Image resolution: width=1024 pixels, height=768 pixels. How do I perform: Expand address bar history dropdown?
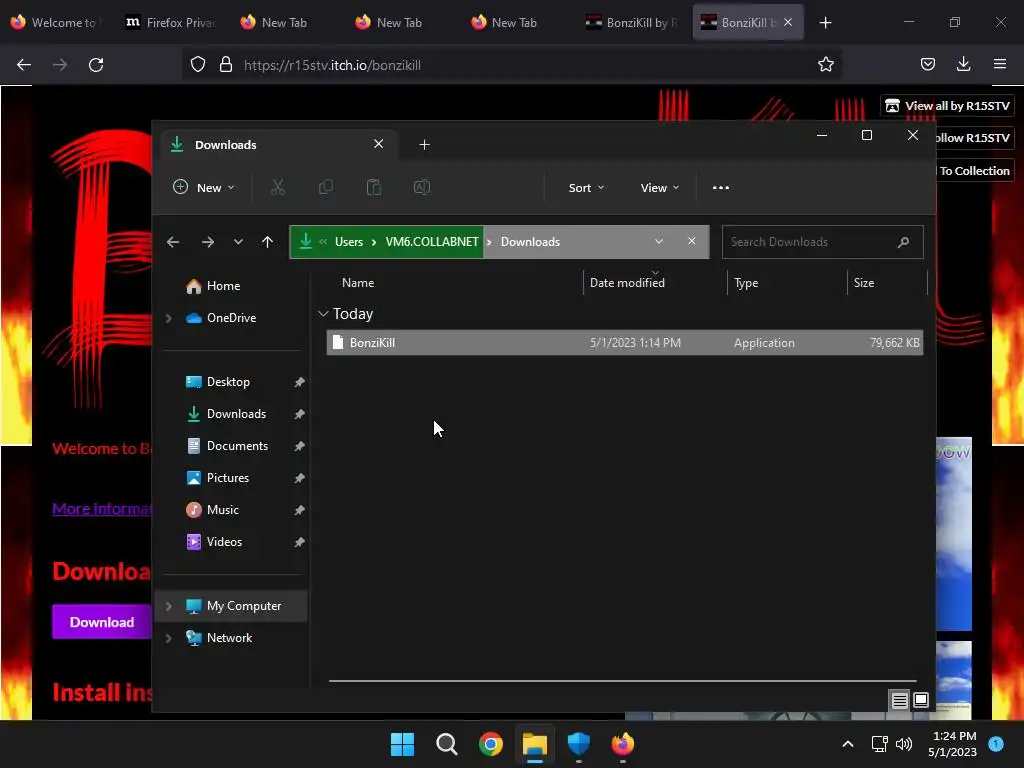[659, 242]
